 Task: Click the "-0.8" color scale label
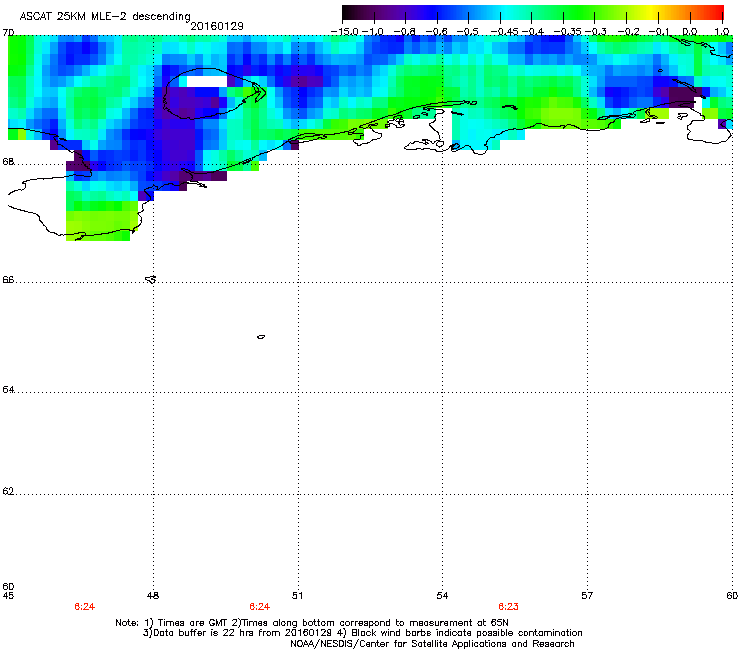tap(404, 32)
